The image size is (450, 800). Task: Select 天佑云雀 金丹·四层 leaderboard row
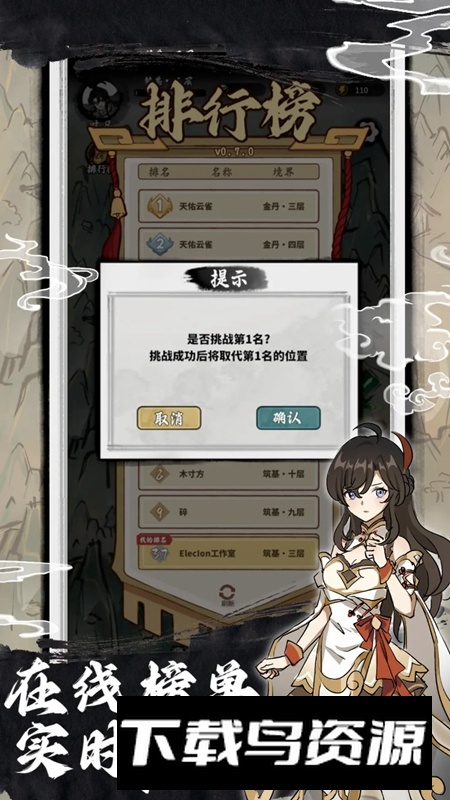coord(229,244)
